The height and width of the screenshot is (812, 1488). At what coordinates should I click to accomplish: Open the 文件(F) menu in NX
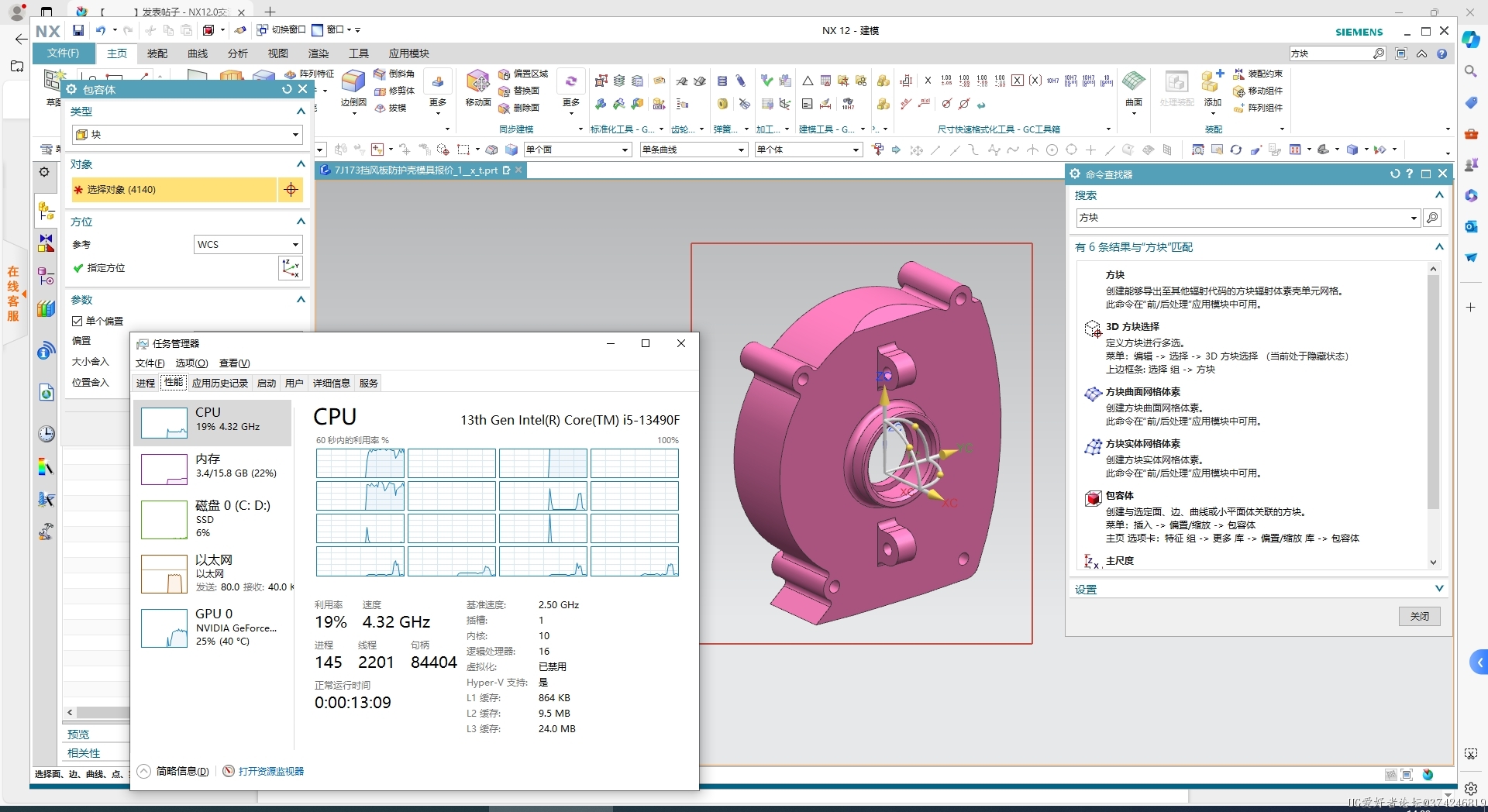[x=64, y=53]
